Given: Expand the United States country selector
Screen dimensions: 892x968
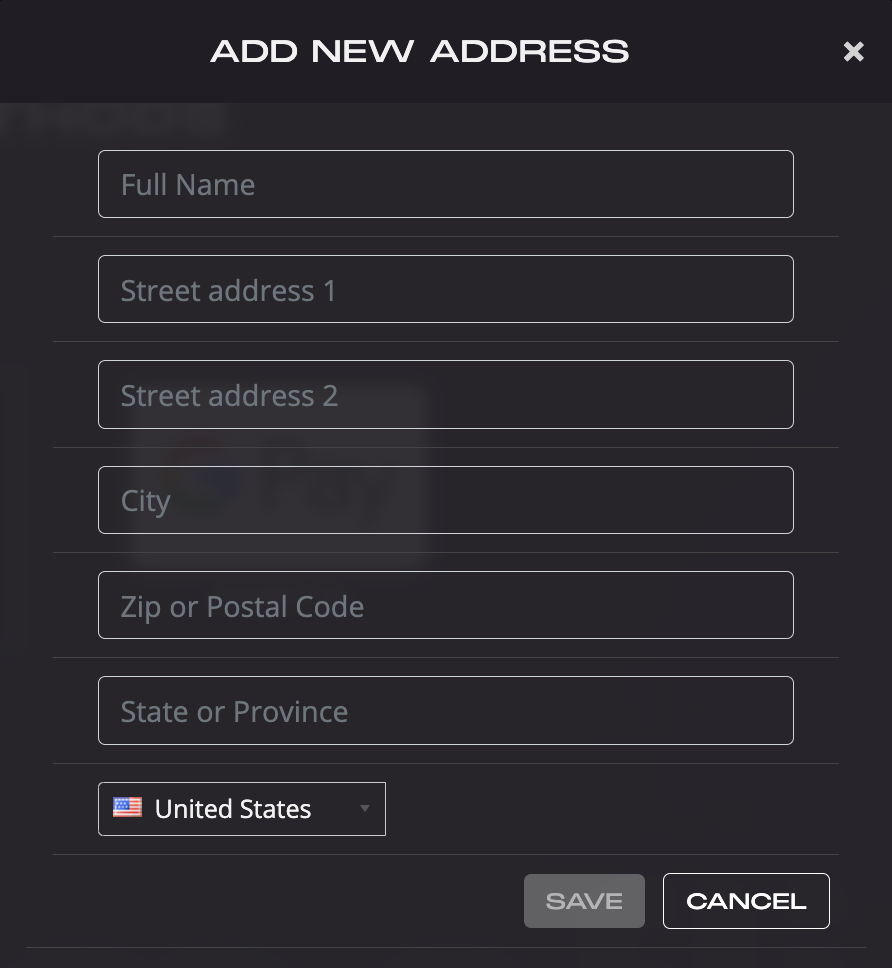Looking at the screenshot, I should coord(241,808).
